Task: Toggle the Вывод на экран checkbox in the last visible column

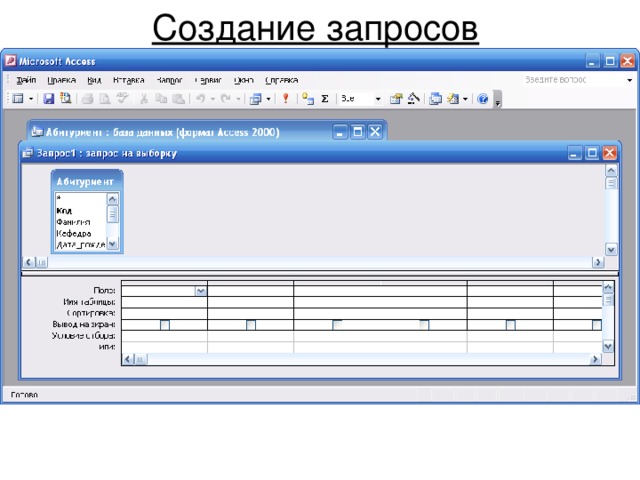Action: click(597, 325)
